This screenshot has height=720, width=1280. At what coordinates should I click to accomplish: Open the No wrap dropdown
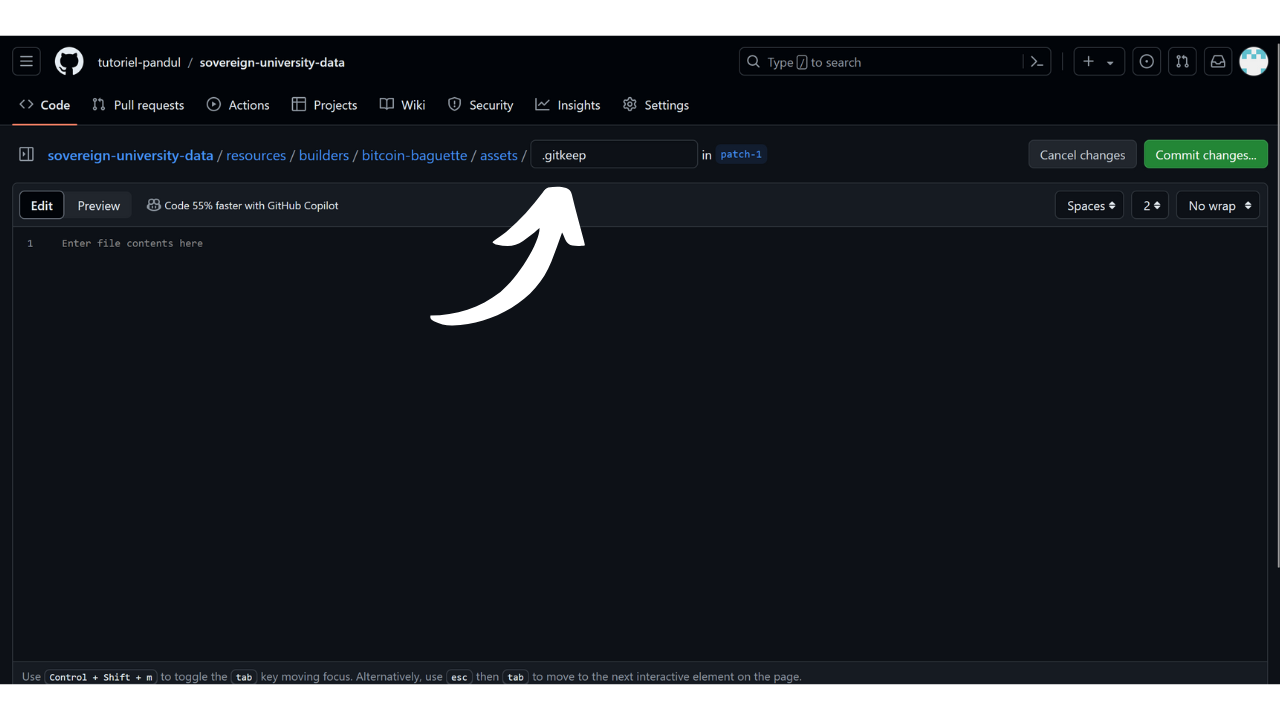point(1218,206)
